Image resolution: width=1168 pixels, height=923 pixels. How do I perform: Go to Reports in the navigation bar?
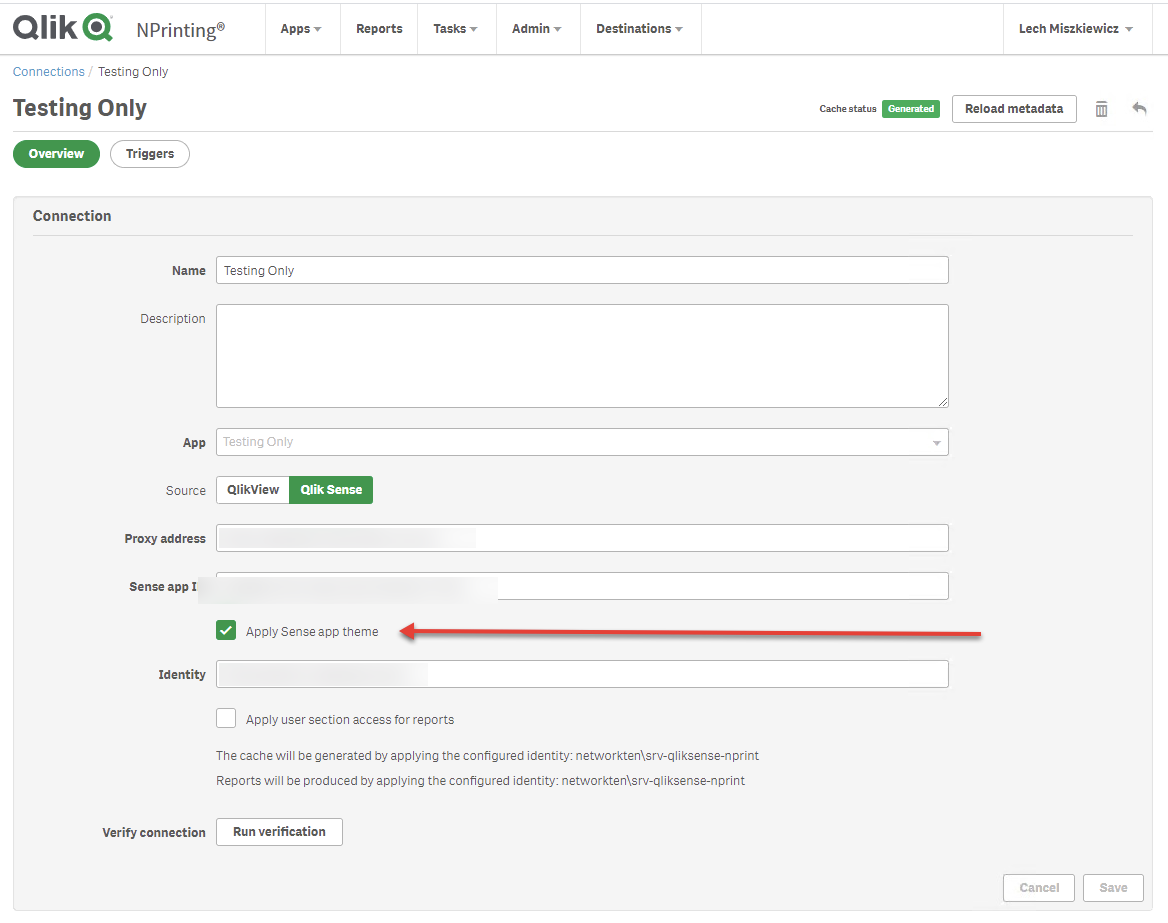coord(379,29)
